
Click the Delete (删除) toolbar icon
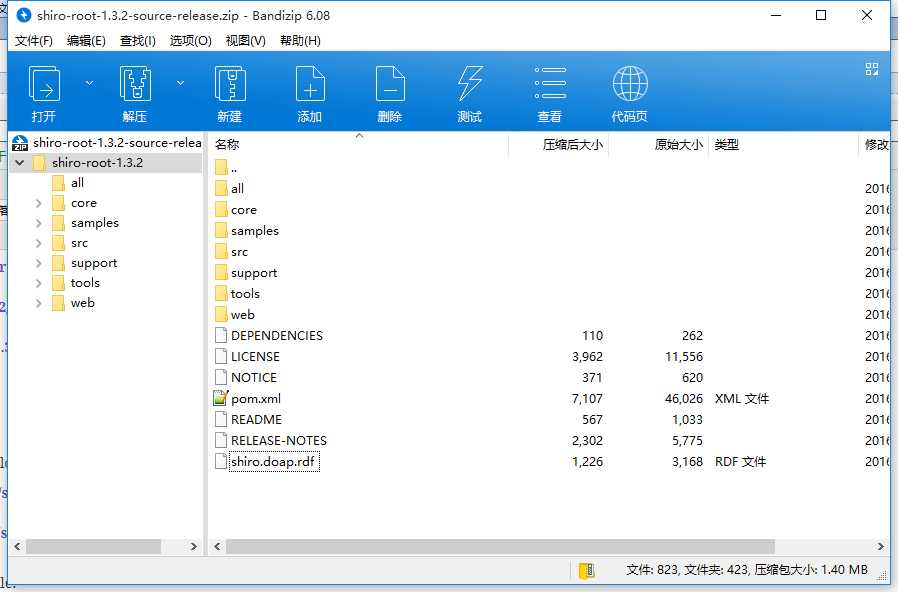click(x=389, y=85)
